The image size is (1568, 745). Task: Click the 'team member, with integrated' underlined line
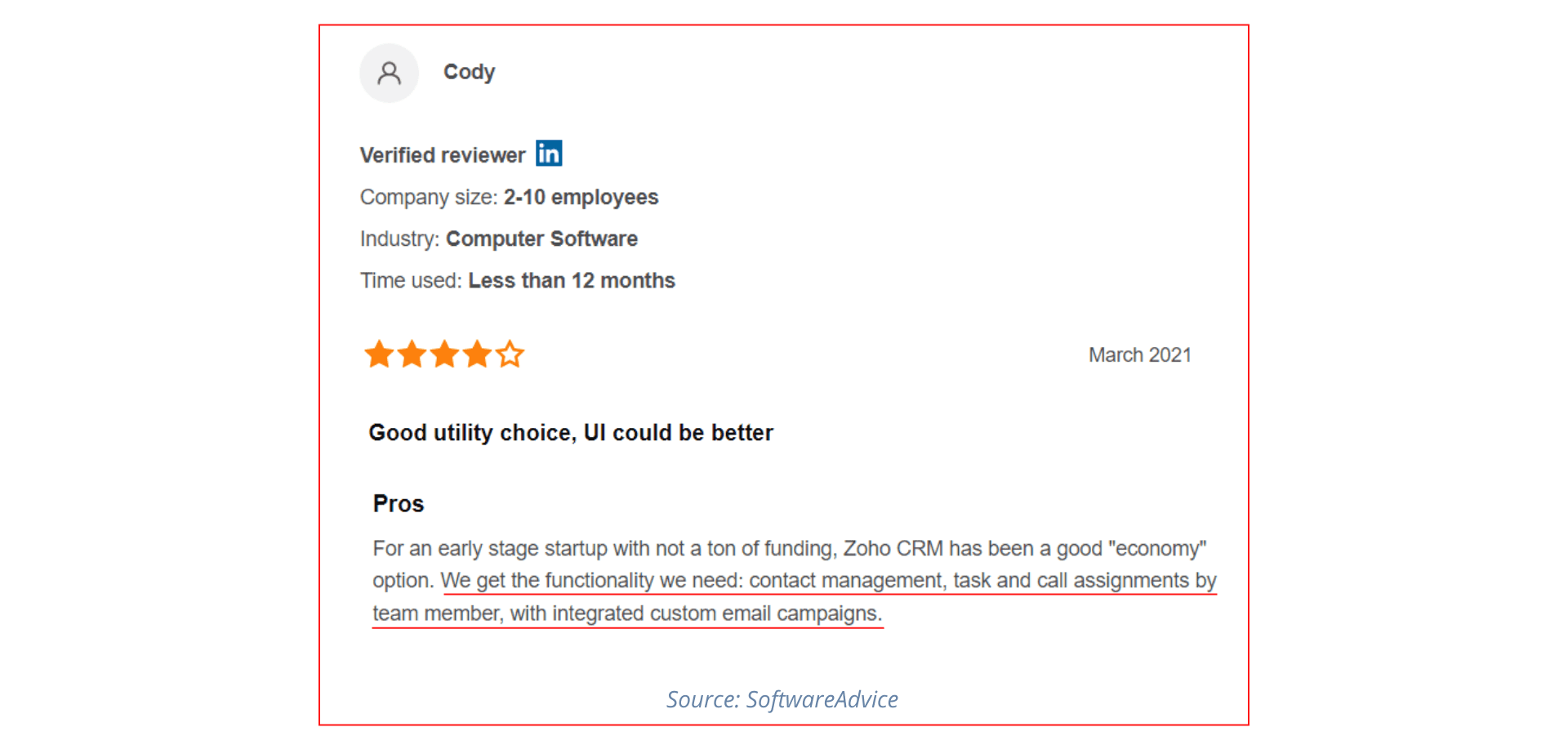pyautogui.click(x=627, y=613)
